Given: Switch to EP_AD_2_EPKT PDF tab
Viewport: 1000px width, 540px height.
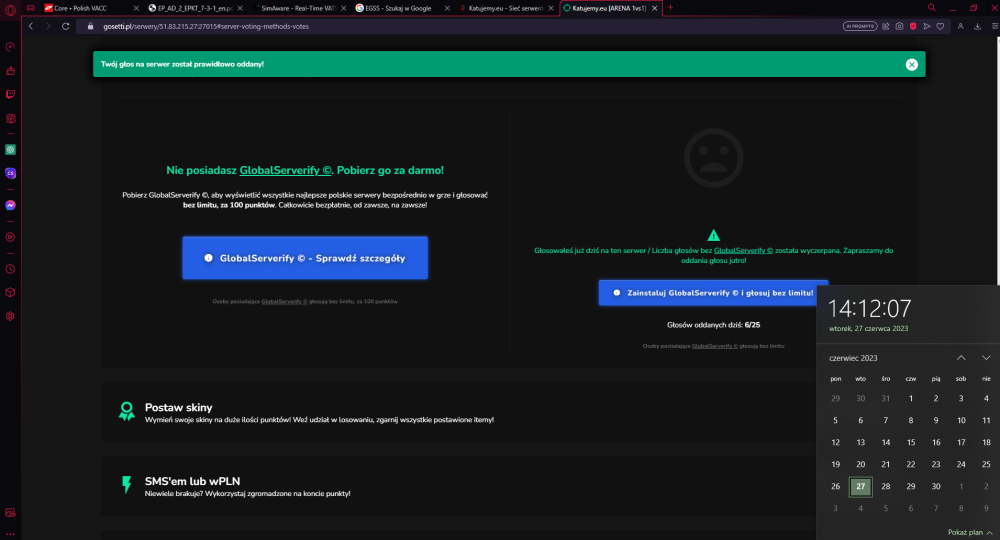Looking at the screenshot, I should click(x=195, y=8).
